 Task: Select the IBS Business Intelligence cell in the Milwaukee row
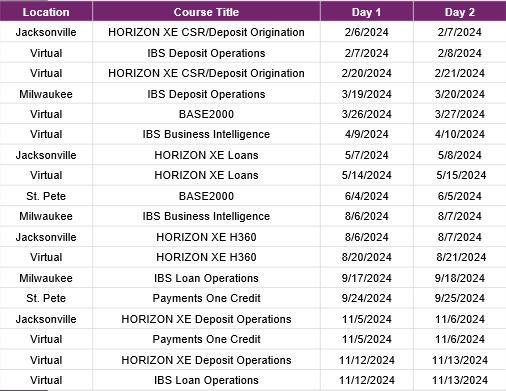(206, 216)
